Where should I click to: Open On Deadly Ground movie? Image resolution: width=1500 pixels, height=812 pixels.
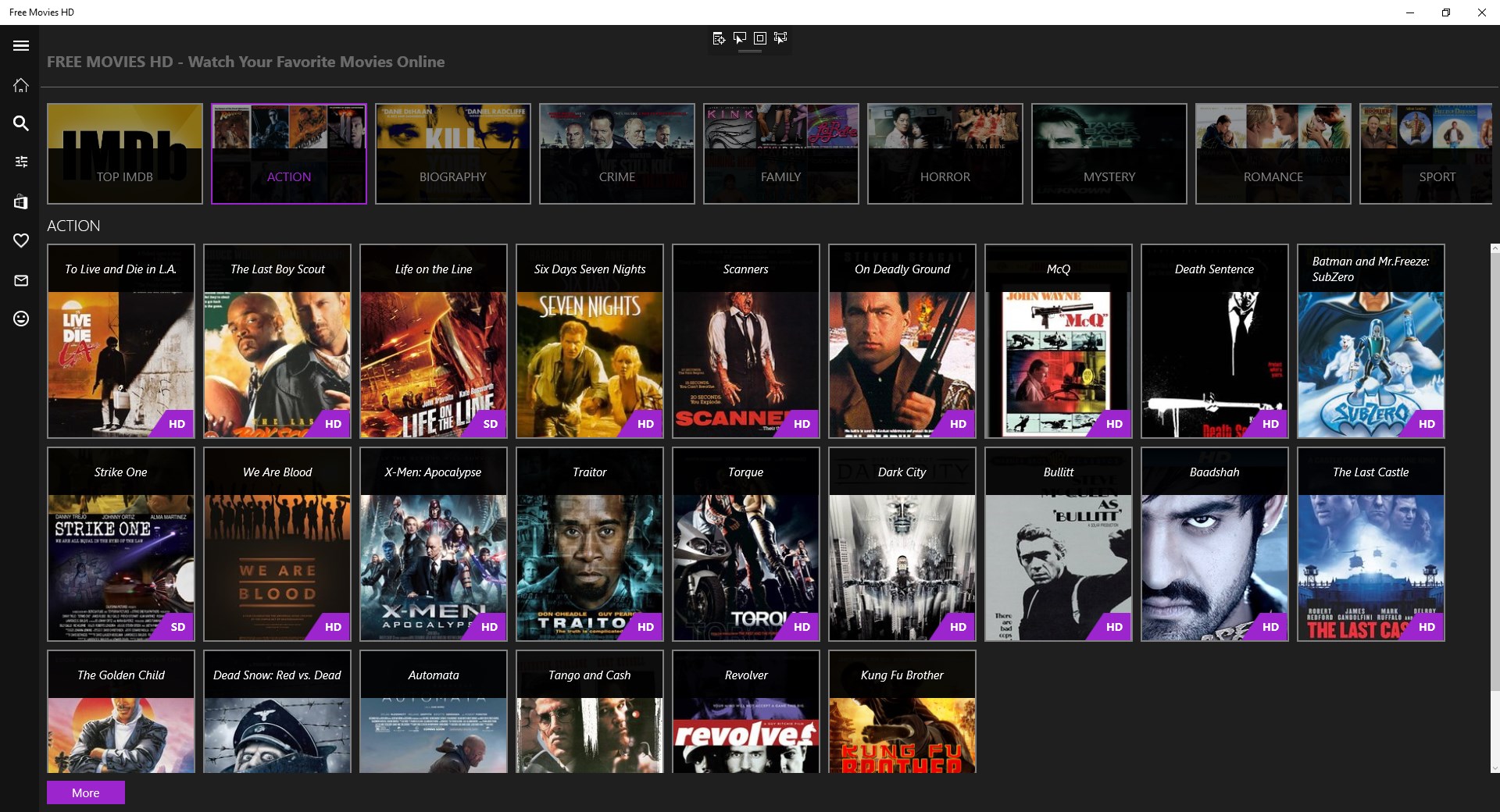902,341
